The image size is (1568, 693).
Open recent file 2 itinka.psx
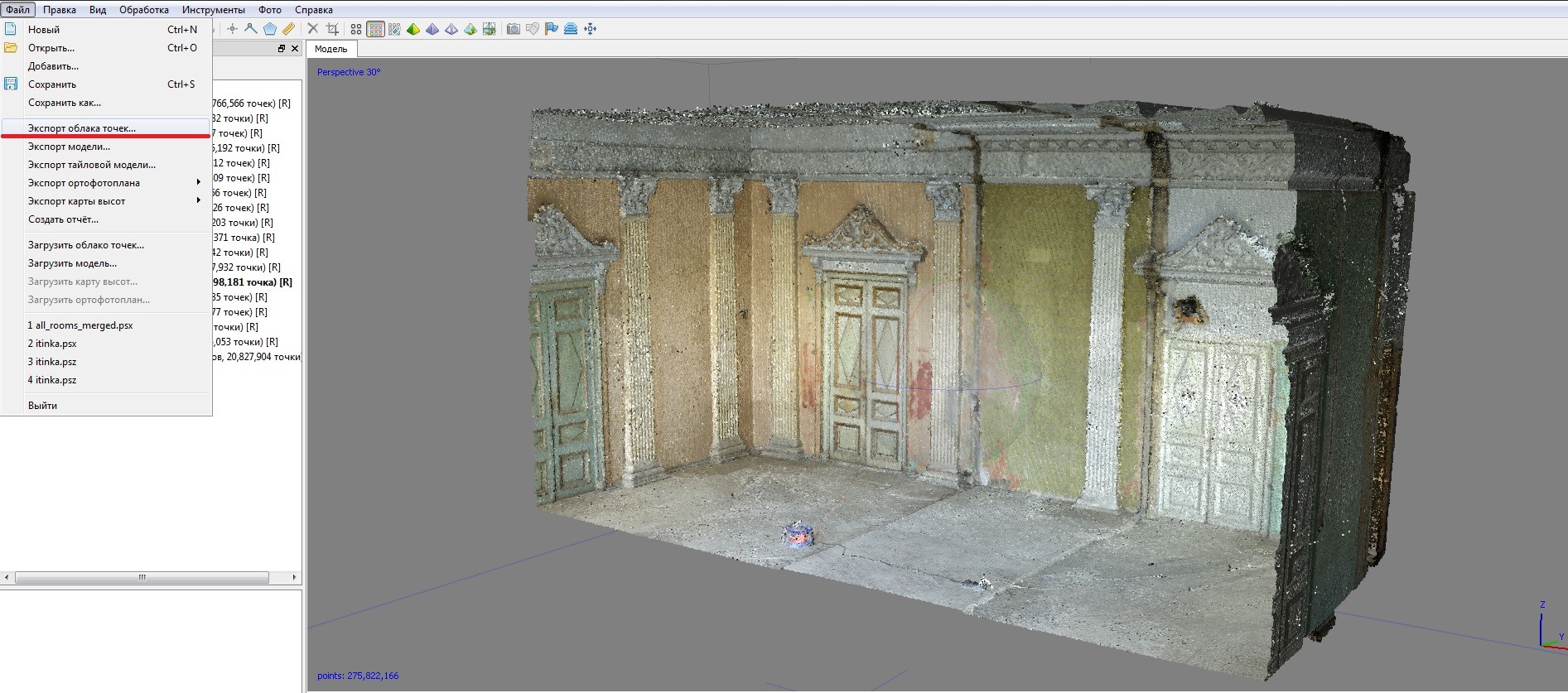pyautogui.click(x=106, y=344)
